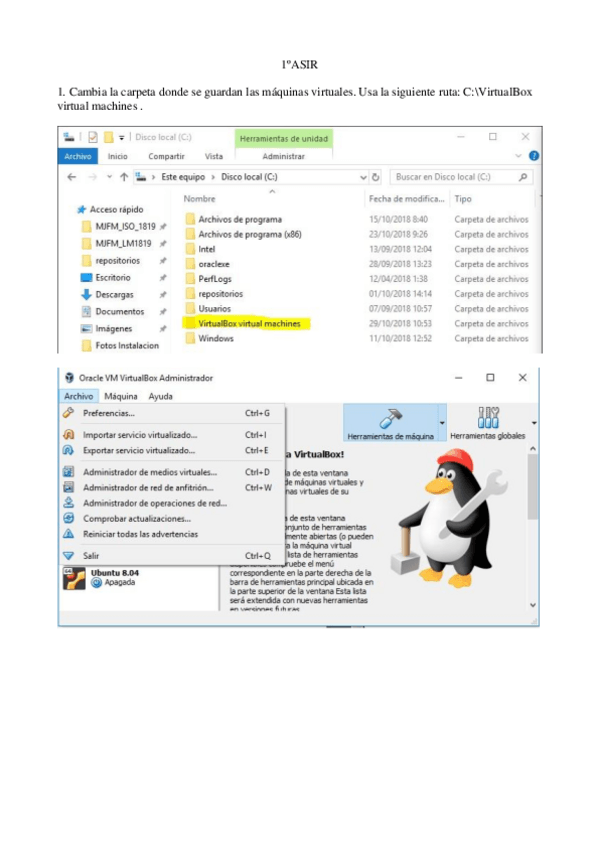Click the virtual media manager icon

pyautogui.click(x=68, y=472)
